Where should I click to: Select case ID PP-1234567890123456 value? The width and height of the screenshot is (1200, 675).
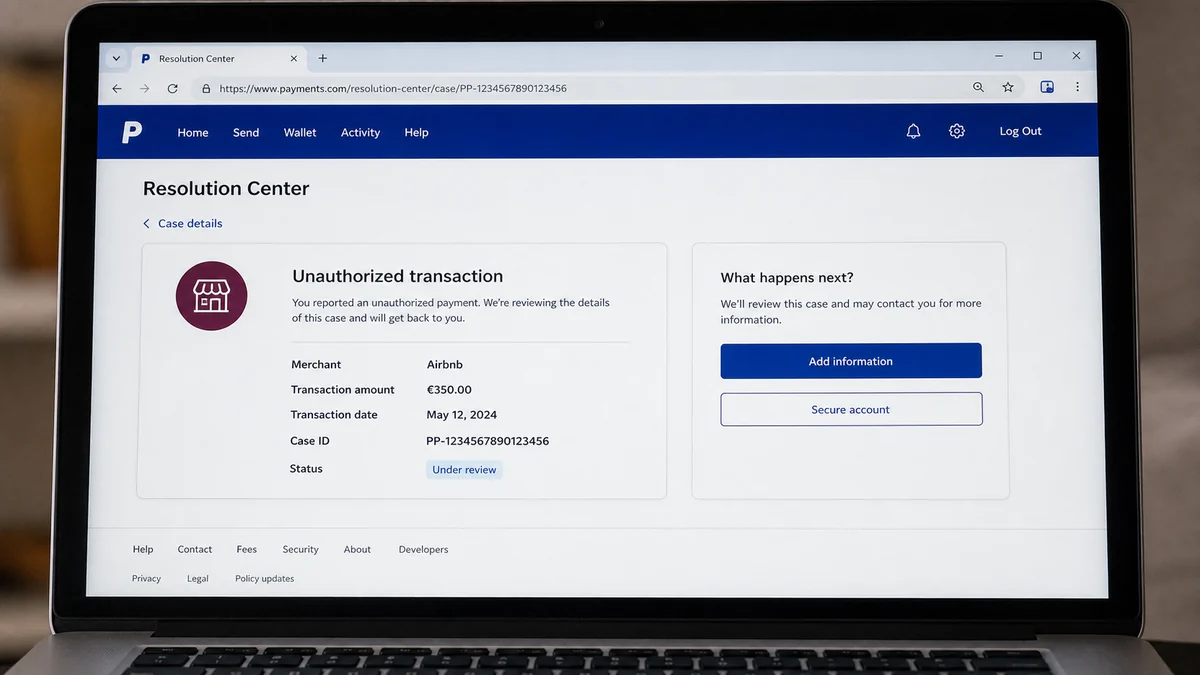click(x=487, y=440)
